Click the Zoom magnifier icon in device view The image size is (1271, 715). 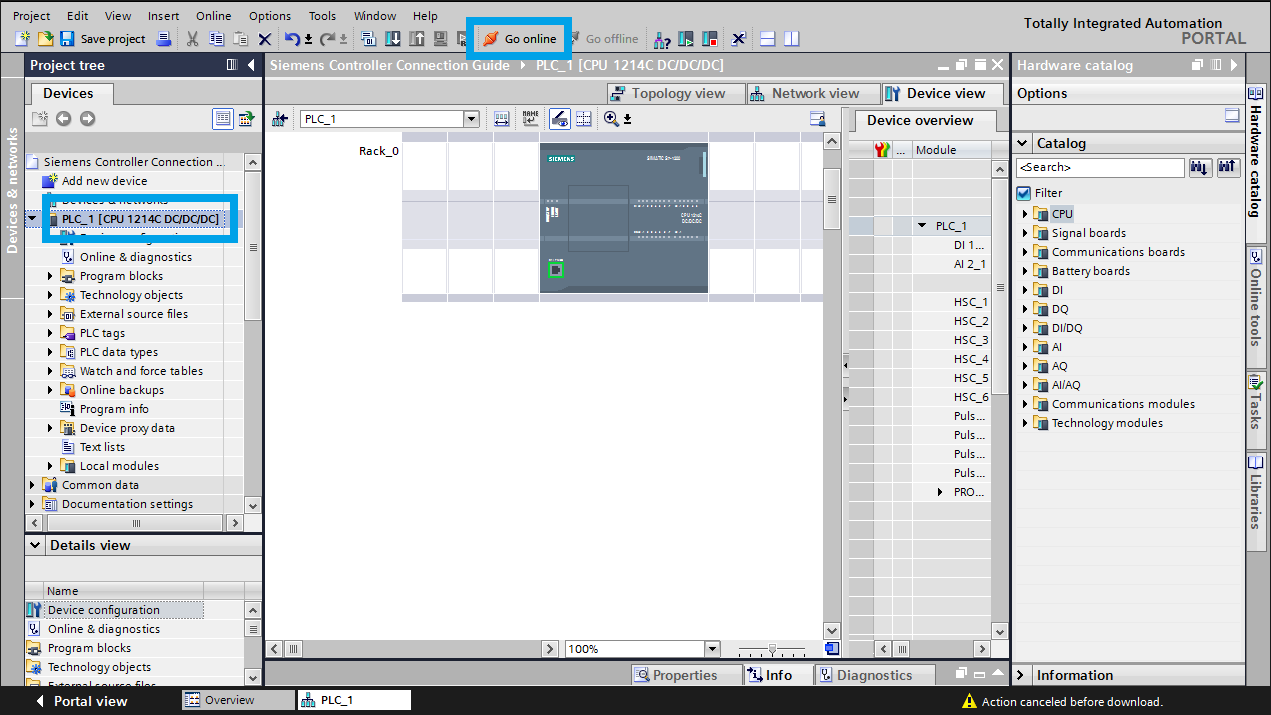click(x=611, y=118)
